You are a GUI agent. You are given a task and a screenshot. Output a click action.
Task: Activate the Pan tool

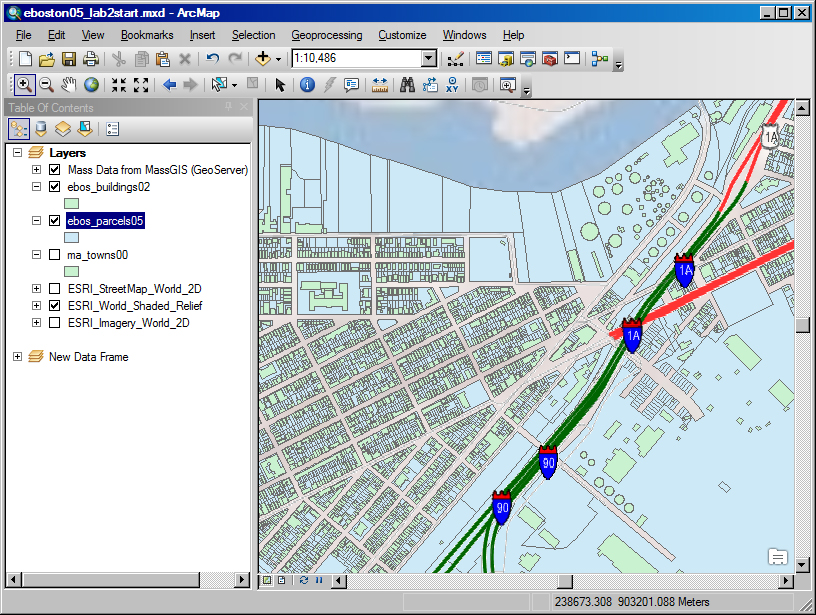[x=67, y=85]
